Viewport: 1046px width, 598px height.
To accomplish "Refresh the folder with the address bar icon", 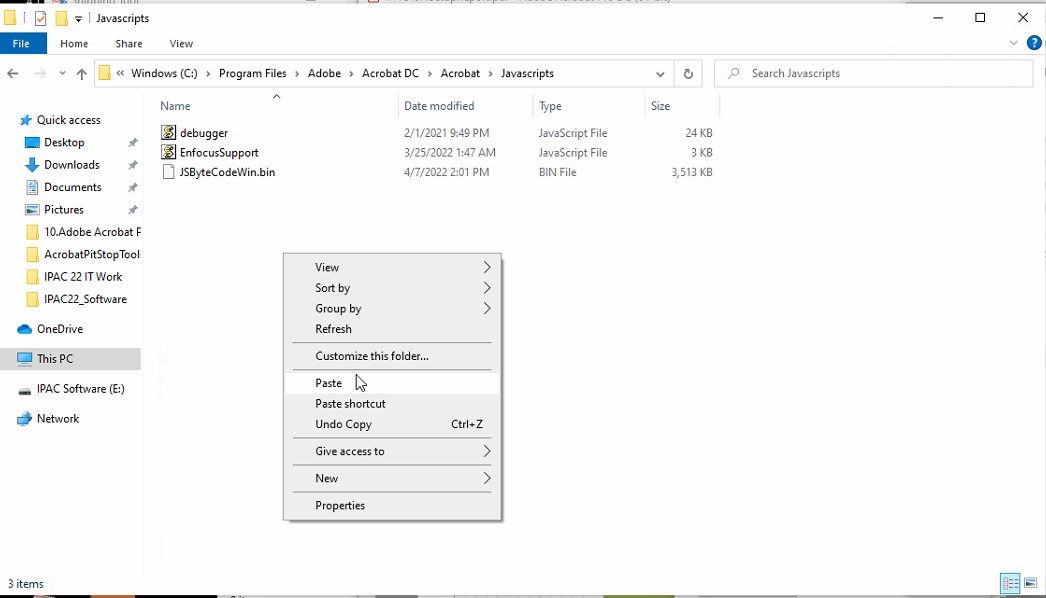I will click(x=688, y=74).
